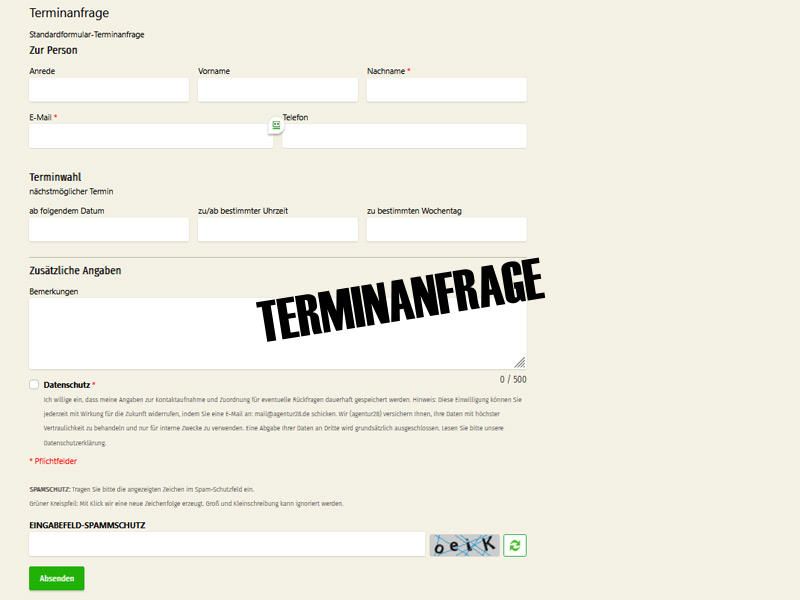800x600 pixels.
Task: Click the 'ab folgendem Datum' field
Action: click(x=109, y=230)
